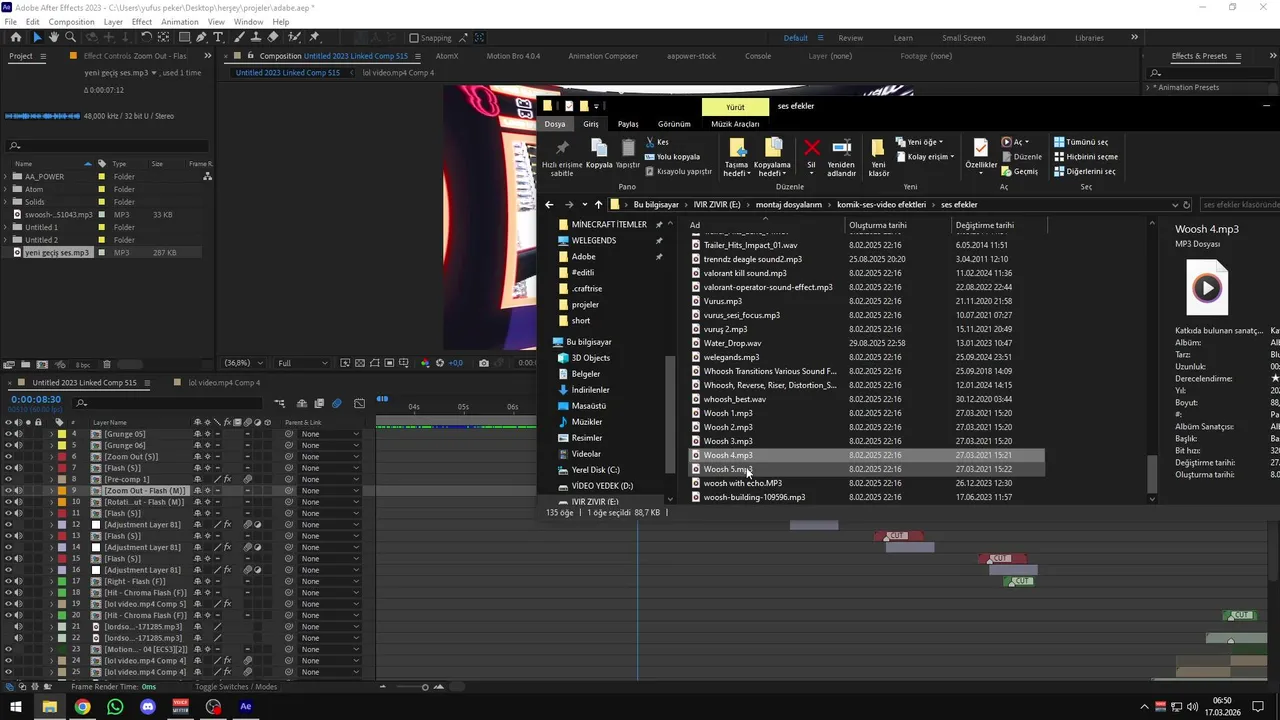1280x720 pixels.
Task: Select the Roto Brush tool
Action: coord(294,37)
